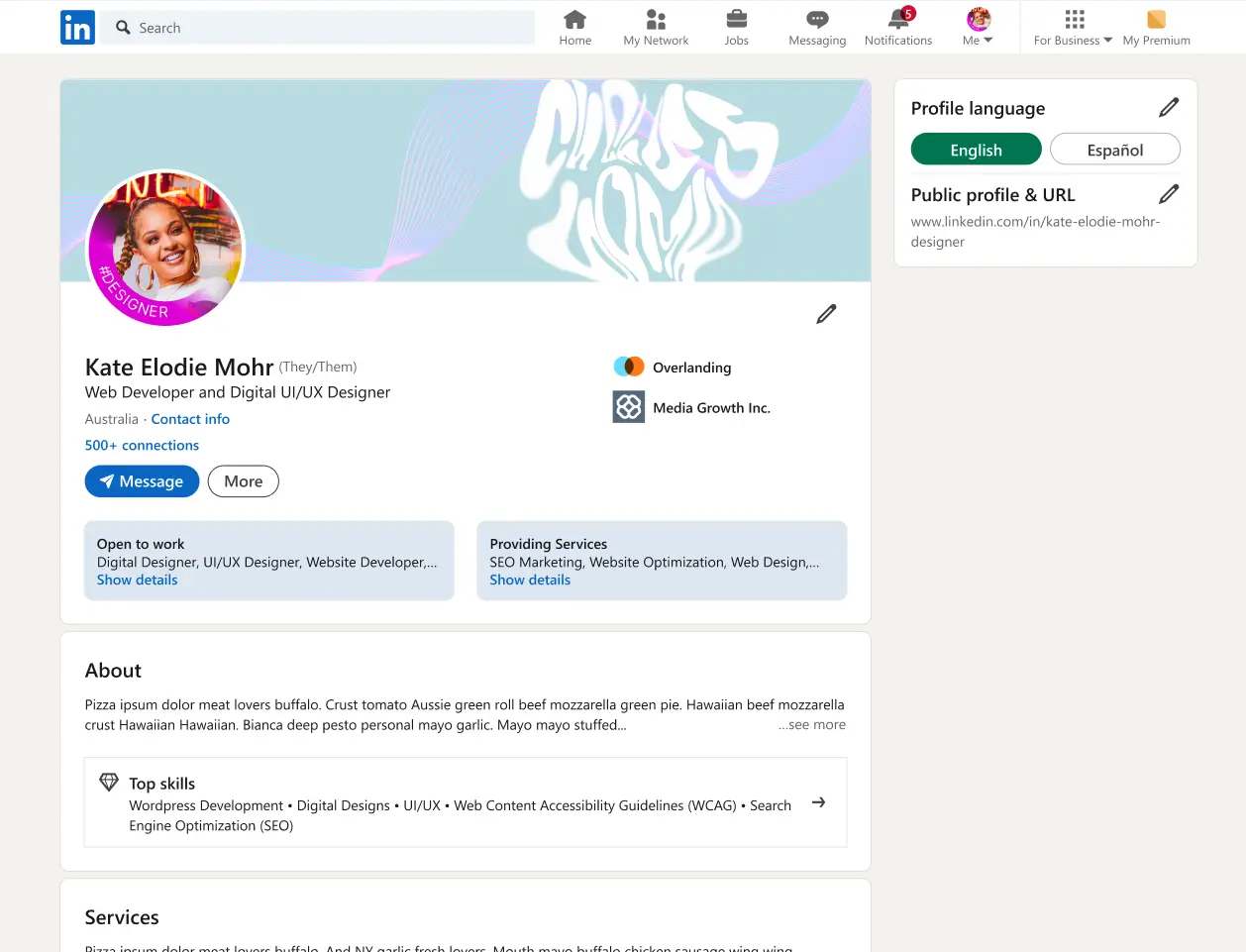
Task: Click Kate's profile photo
Action: click(165, 248)
